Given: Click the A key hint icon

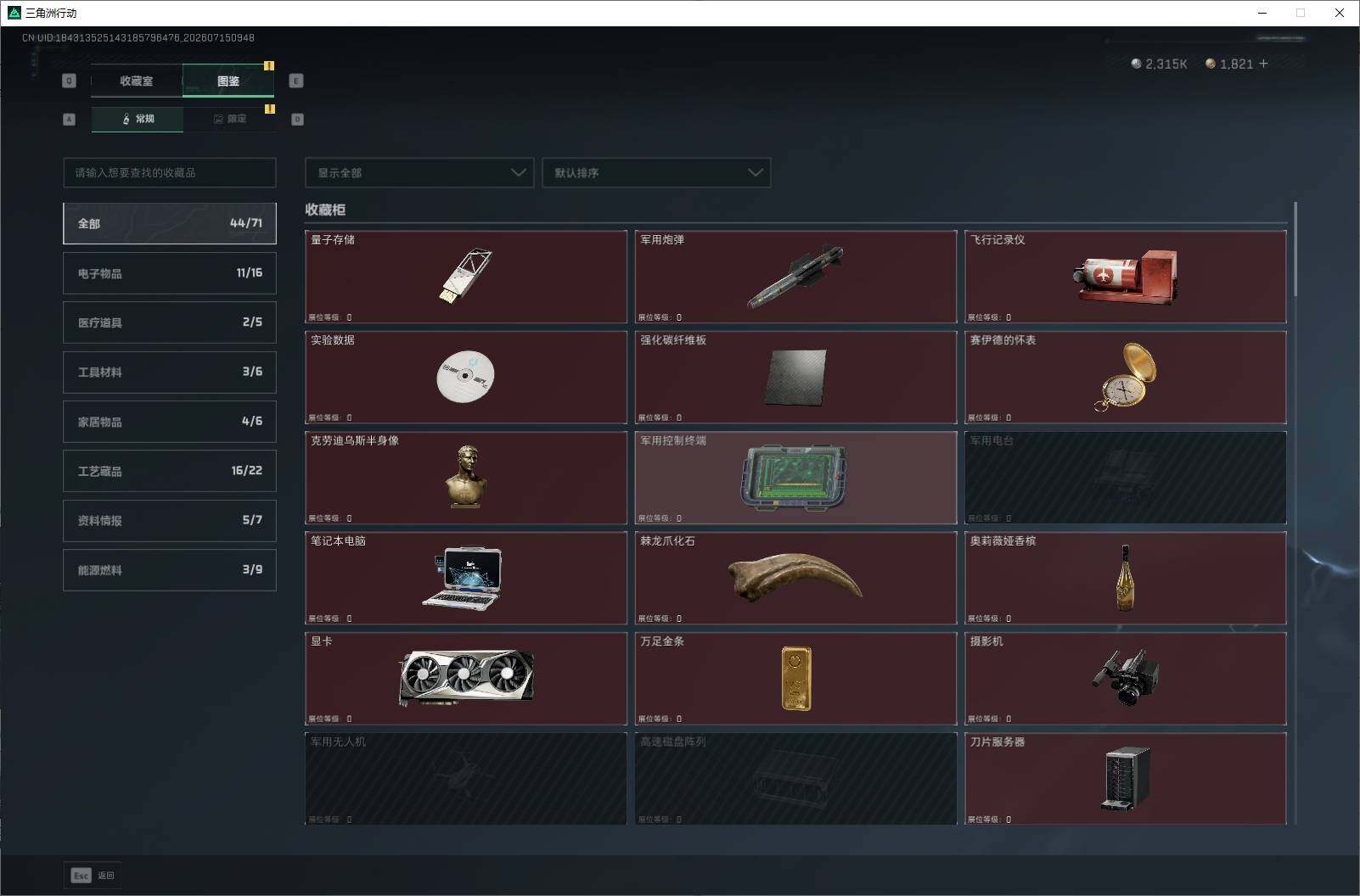Looking at the screenshot, I should [x=70, y=120].
